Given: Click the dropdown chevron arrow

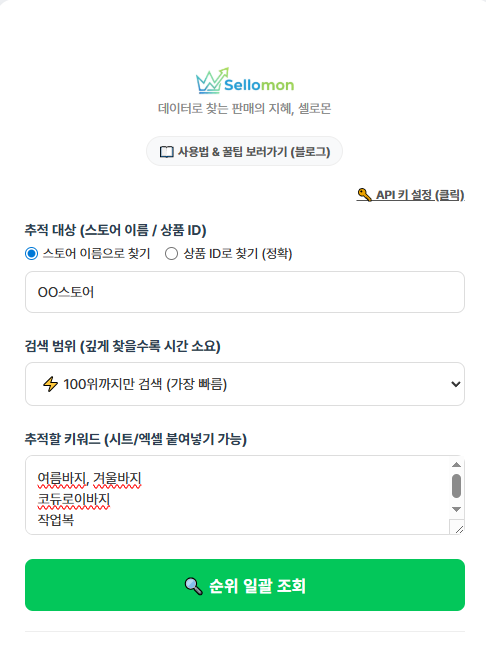Looking at the screenshot, I should click(x=455, y=384).
